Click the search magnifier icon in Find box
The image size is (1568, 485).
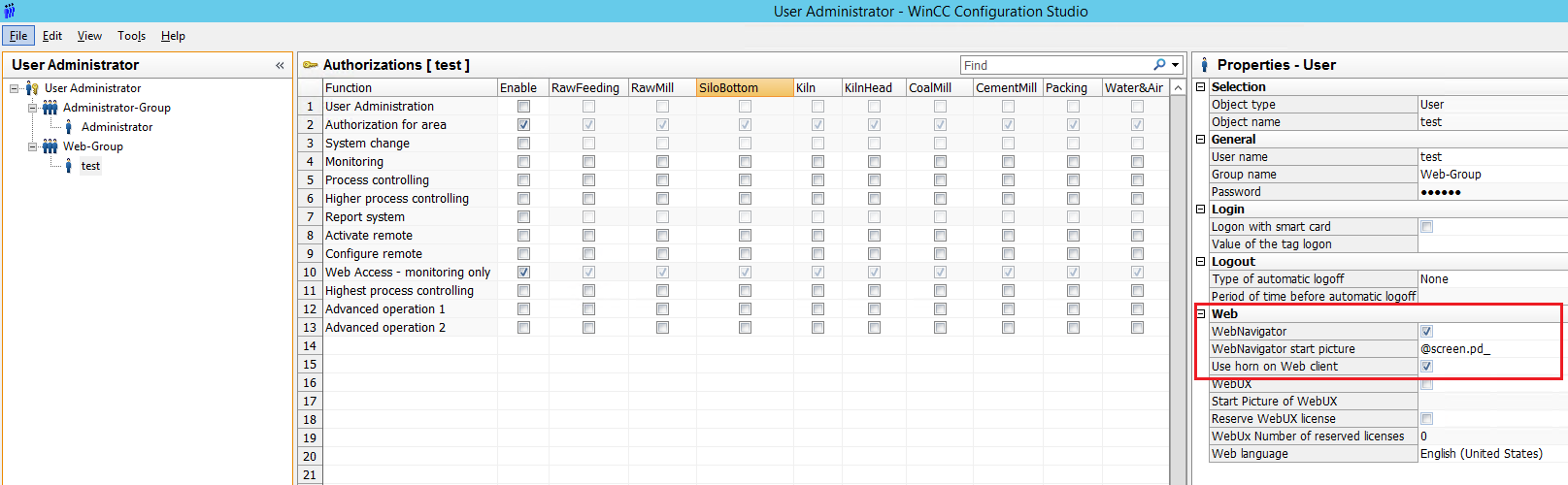pyautogui.click(x=1159, y=65)
